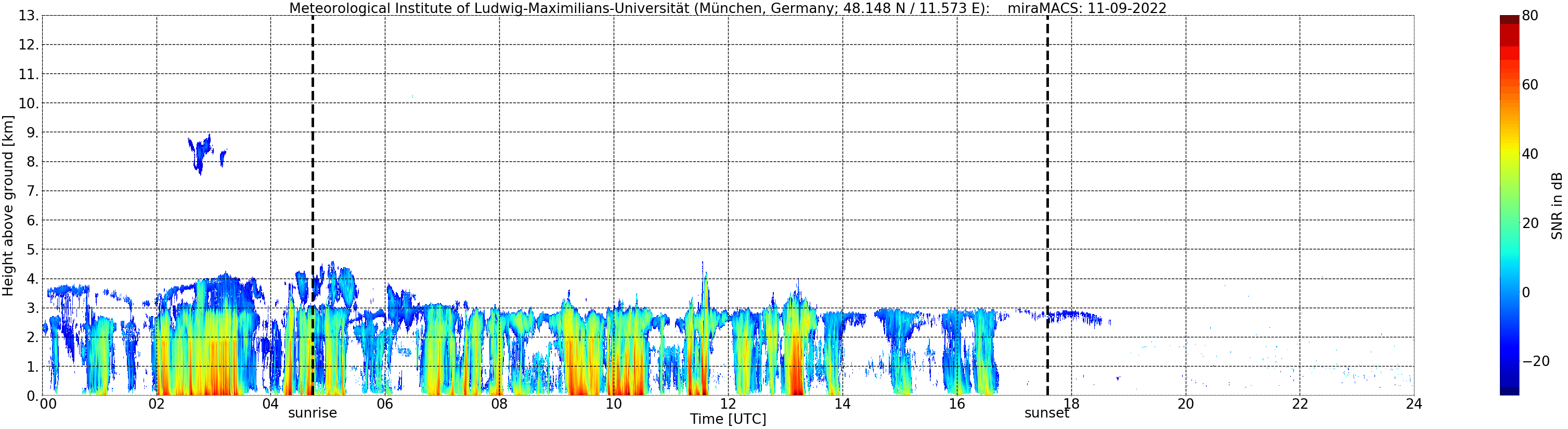Click the 'sunrise' label below the time axis
Image resolution: width=1568 pixels, height=429 pixels.
312,413
